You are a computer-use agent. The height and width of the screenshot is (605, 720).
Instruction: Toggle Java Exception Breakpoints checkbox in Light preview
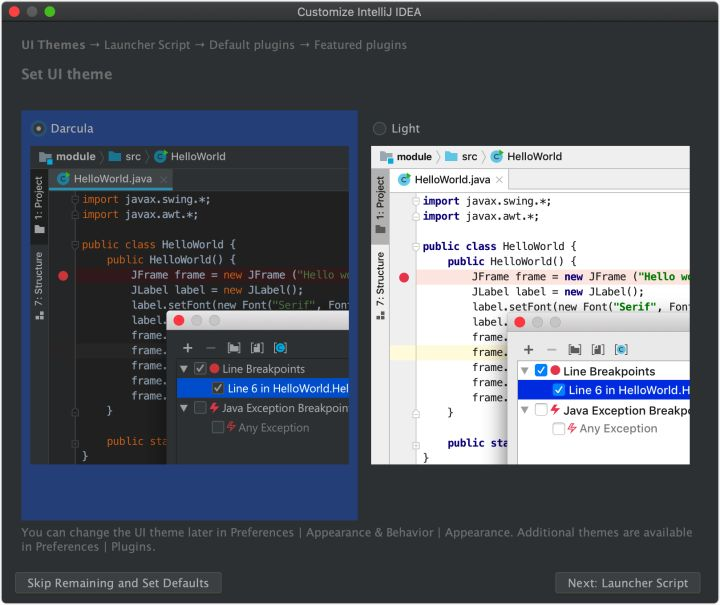coord(541,410)
